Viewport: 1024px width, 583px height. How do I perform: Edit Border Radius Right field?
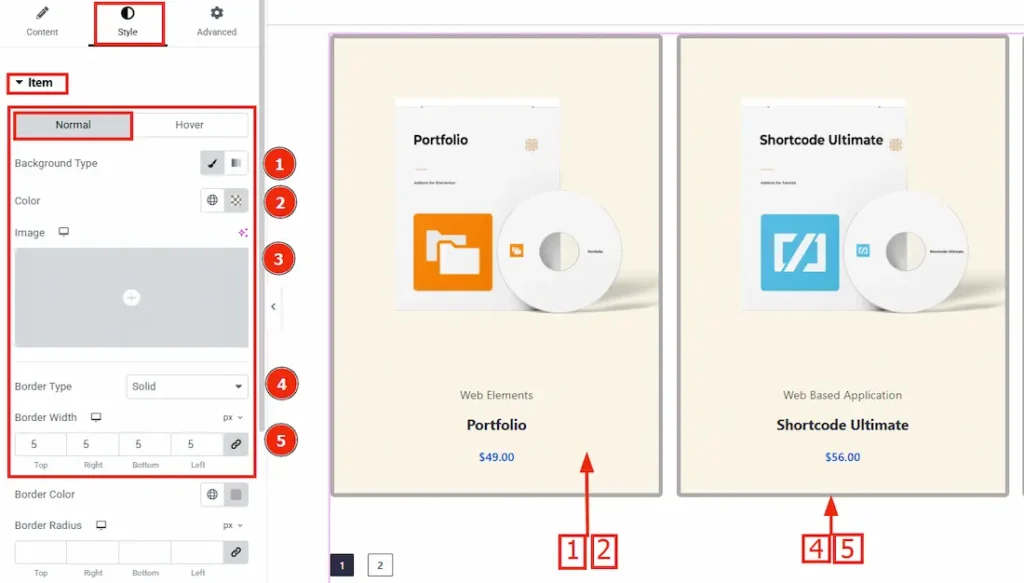click(x=93, y=552)
